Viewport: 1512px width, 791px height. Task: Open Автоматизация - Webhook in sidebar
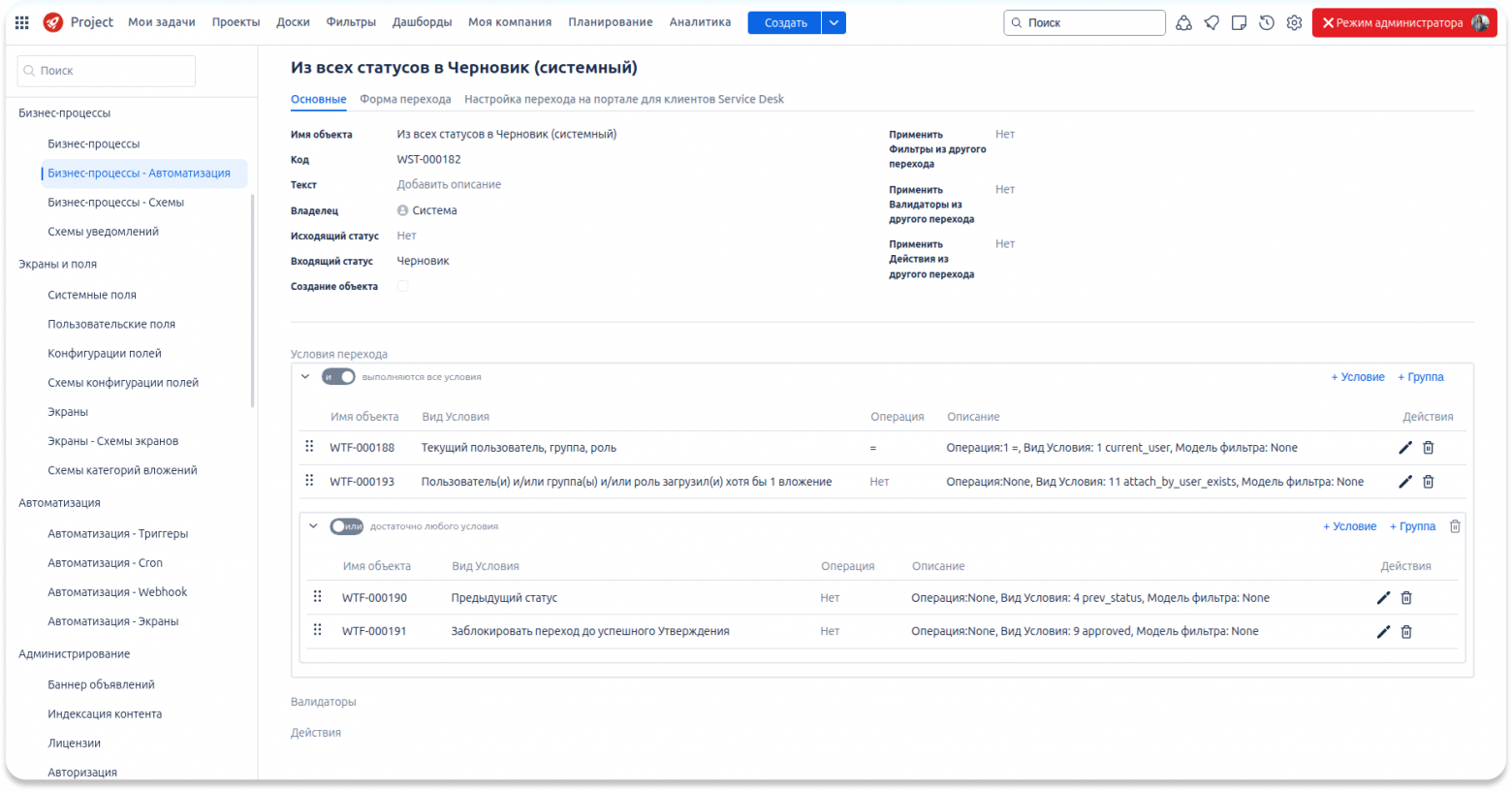(x=117, y=592)
